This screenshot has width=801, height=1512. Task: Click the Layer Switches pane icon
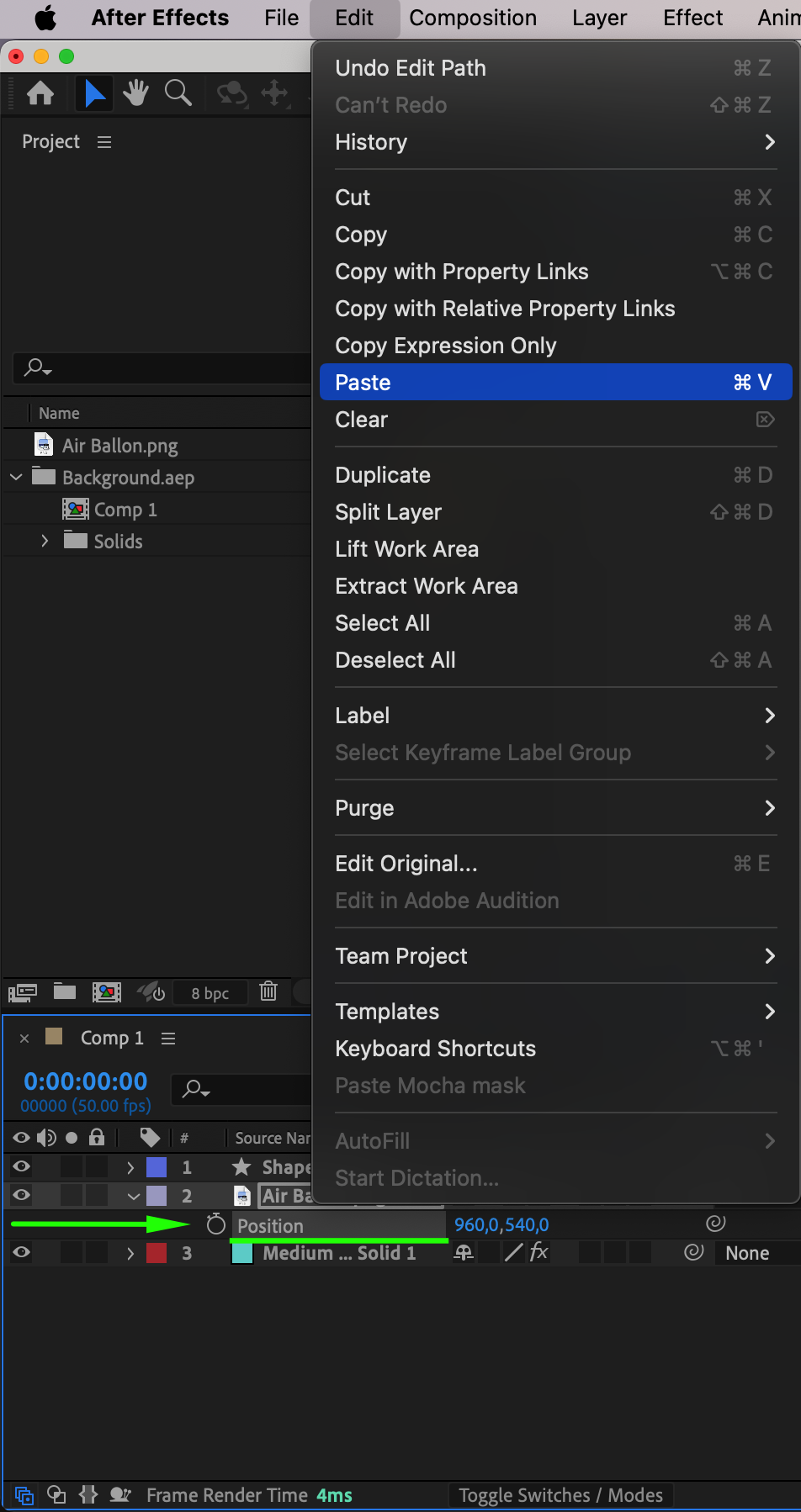[x=24, y=1495]
